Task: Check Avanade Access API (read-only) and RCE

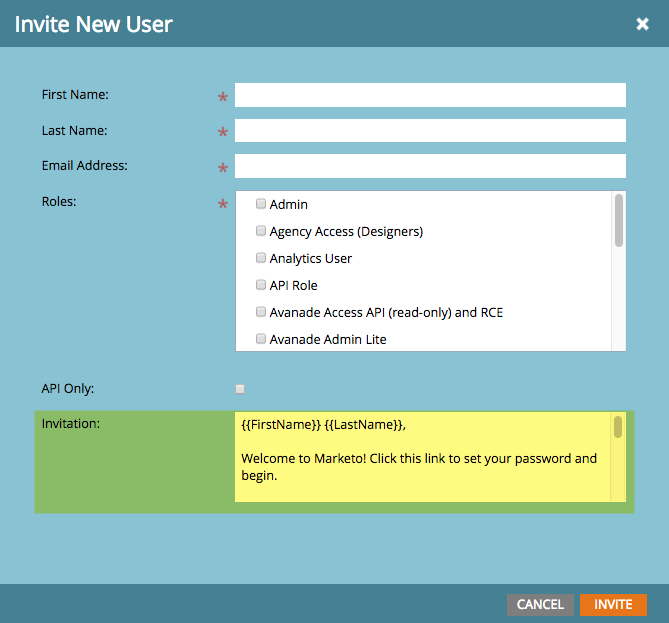Action: coord(261,312)
